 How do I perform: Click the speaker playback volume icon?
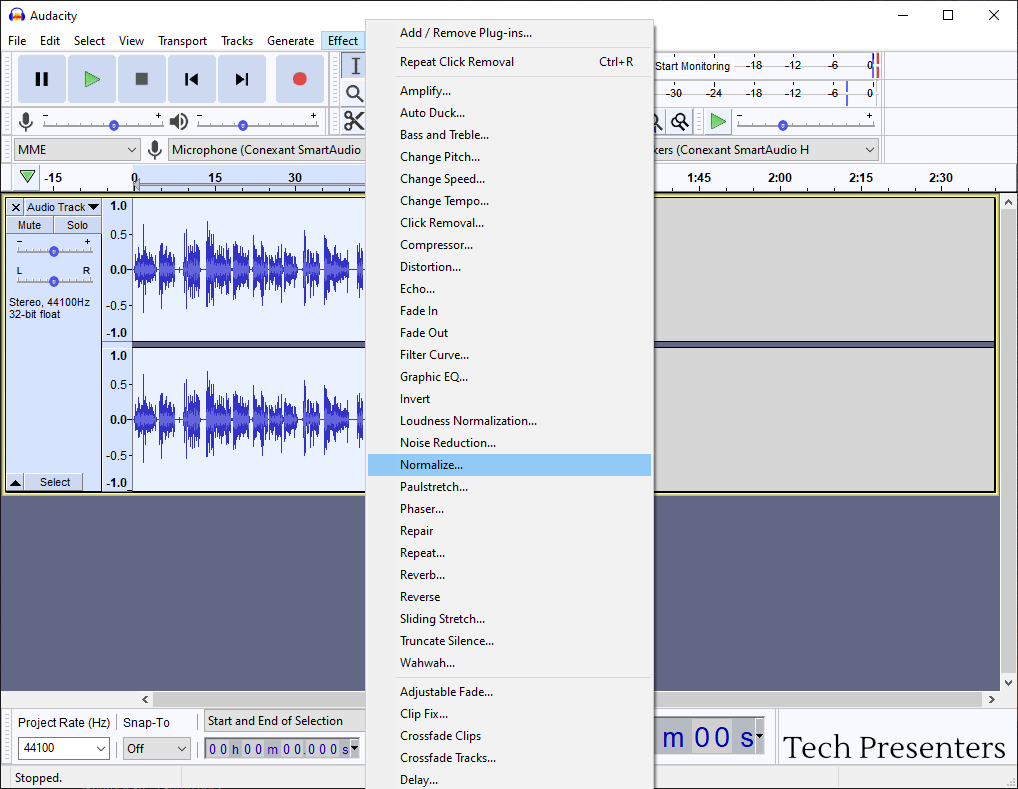(x=178, y=121)
